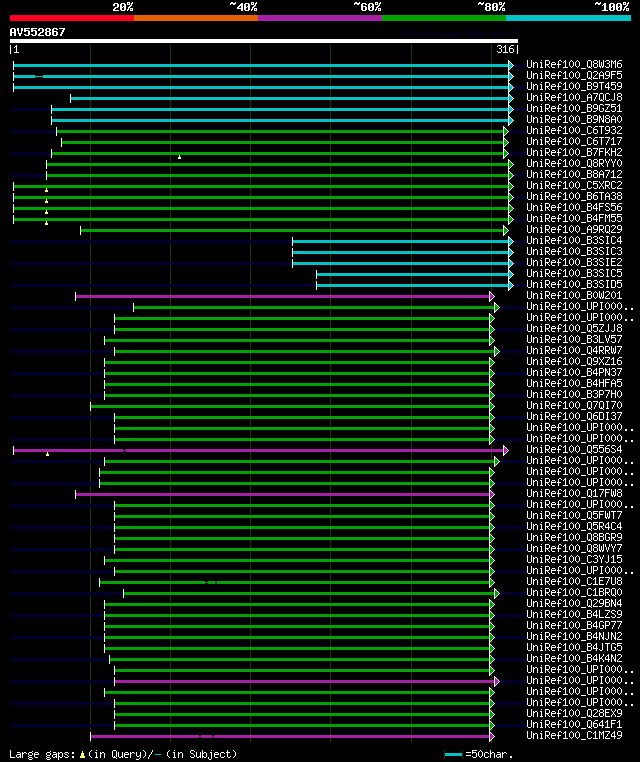640x762 pixels.
Task: Select hit label UniRef100_Q5R4C4
Action: tap(574, 526)
